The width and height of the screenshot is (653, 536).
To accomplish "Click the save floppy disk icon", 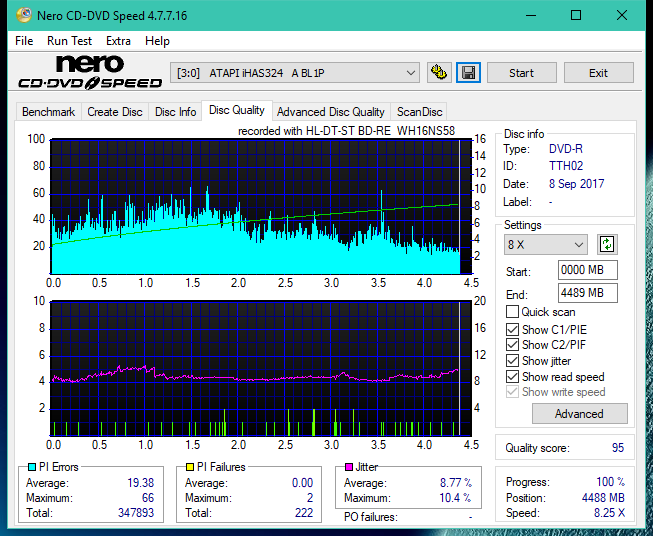I will coord(468,73).
